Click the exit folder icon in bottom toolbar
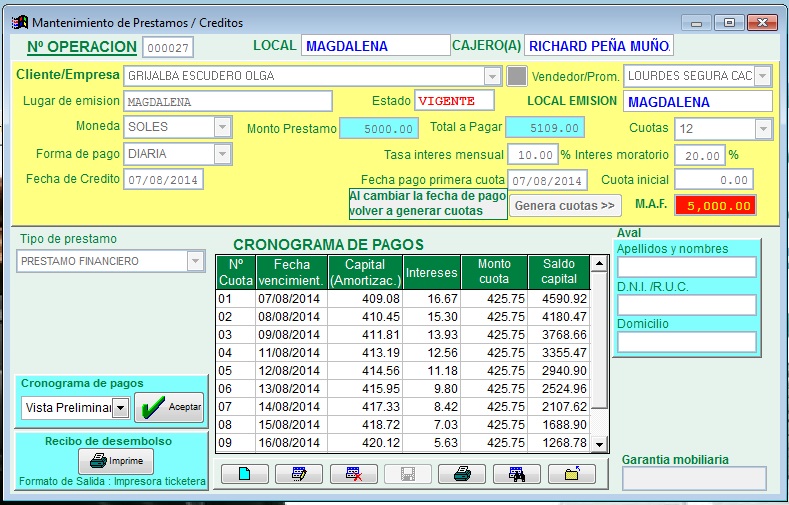The width and height of the screenshot is (789, 505). [571, 473]
